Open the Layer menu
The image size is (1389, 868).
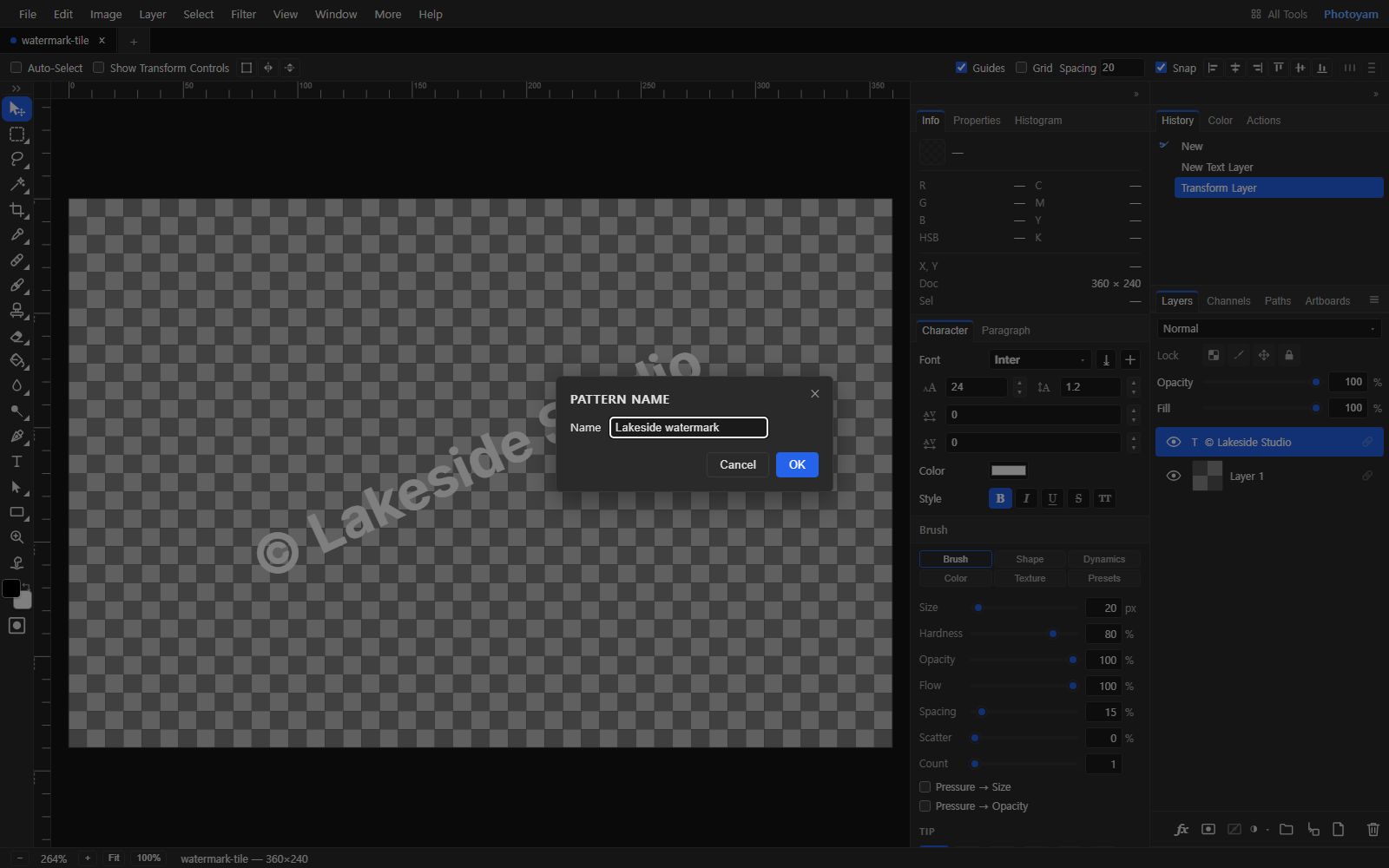click(153, 14)
